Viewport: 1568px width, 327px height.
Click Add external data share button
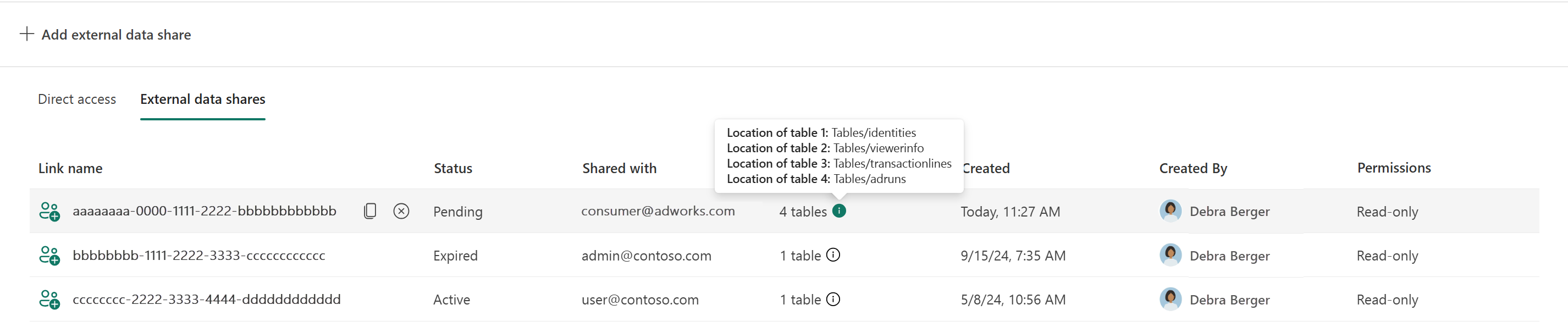pyautogui.click(x=115, y=35)
